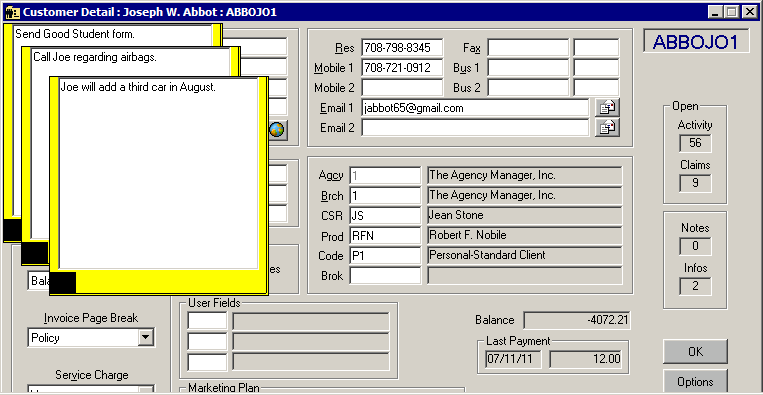Click black corner of third-car sticky note
The width and height of the screenshot is (763, 395).
point(63,282)
